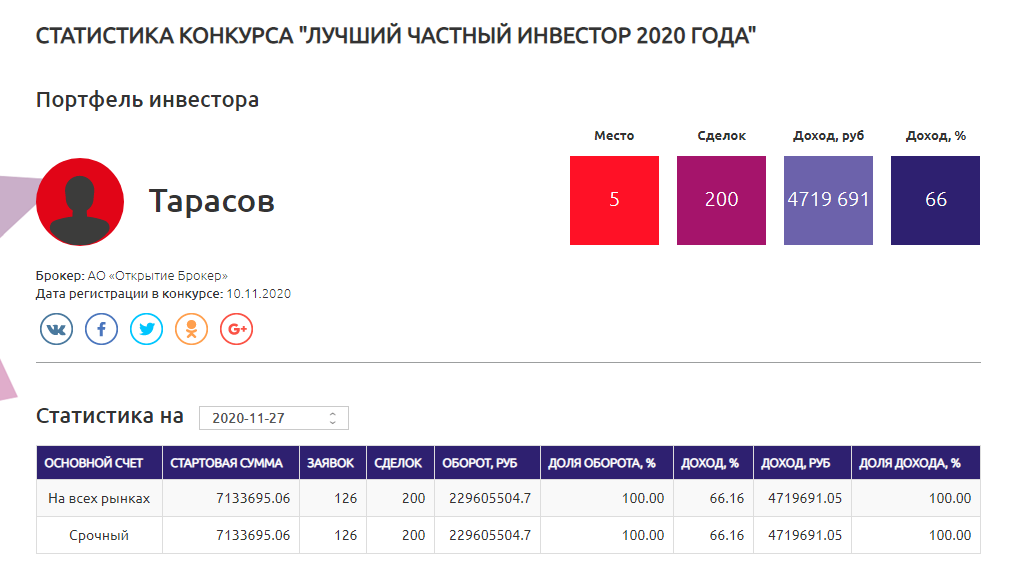Click the investor name Тарасов
This screenshot has height=586, width=1033.
click(x=211, y=201)
